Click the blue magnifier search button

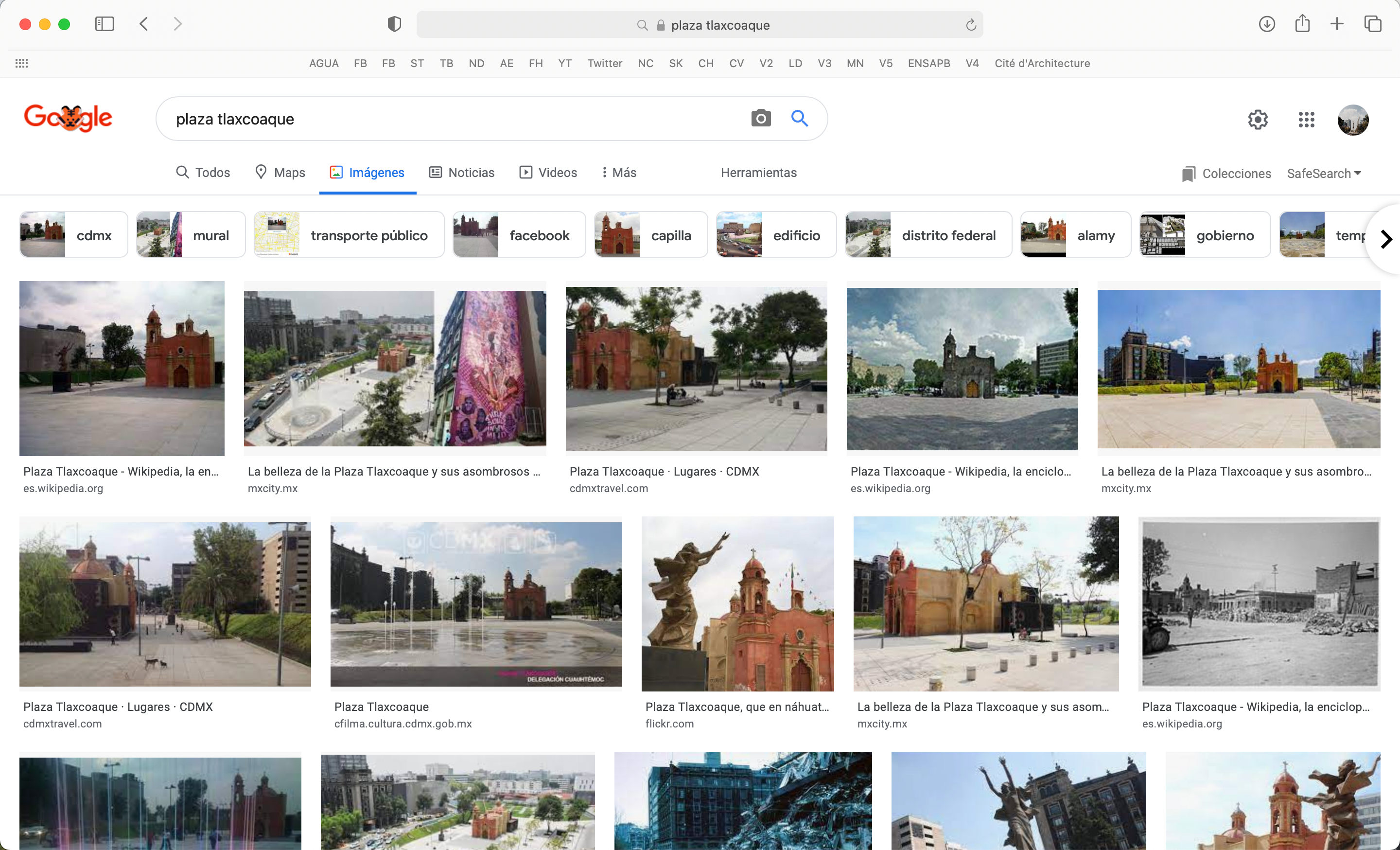(800, 118)
